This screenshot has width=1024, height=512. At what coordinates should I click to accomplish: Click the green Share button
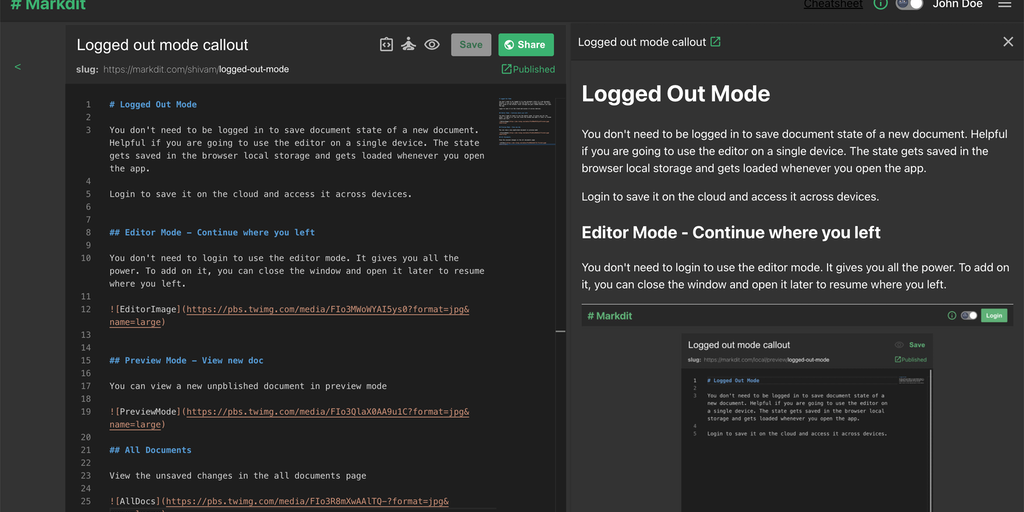tap(526, 44)
